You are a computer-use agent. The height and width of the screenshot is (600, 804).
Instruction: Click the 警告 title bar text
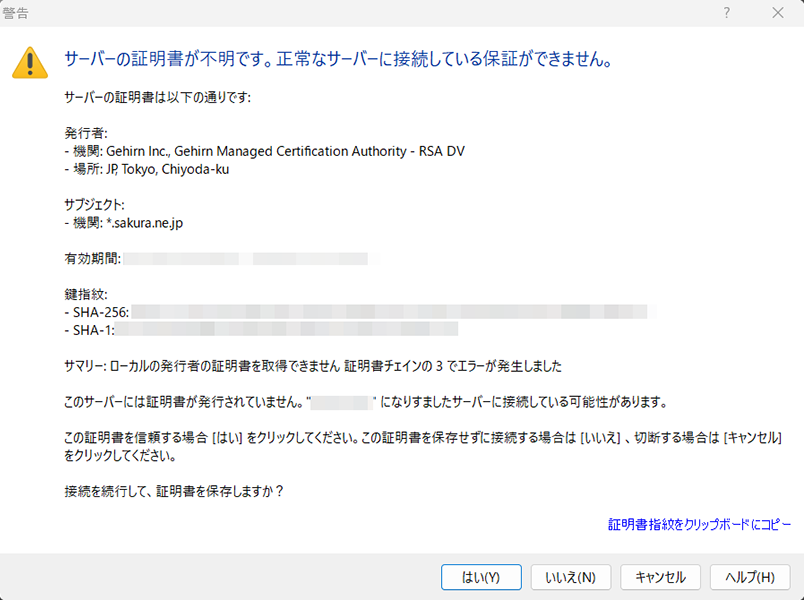click(x=18, y=13)
